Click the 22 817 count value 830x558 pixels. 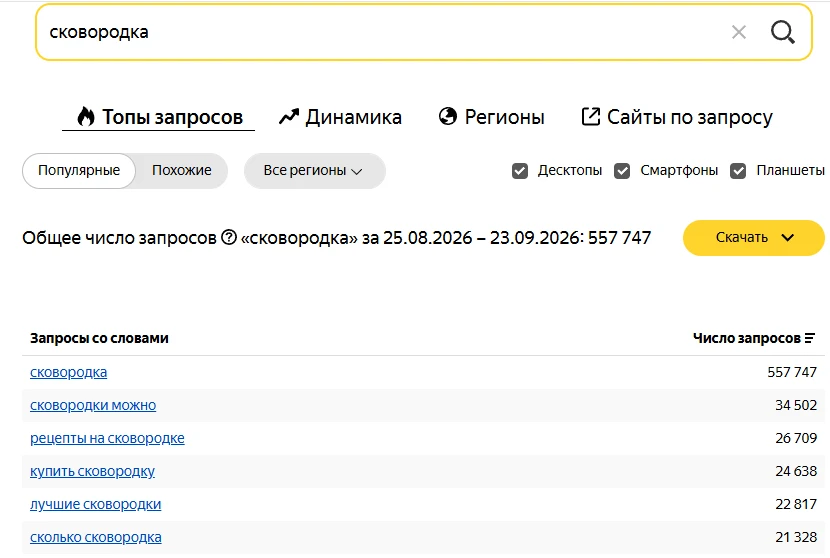[796, 505]
